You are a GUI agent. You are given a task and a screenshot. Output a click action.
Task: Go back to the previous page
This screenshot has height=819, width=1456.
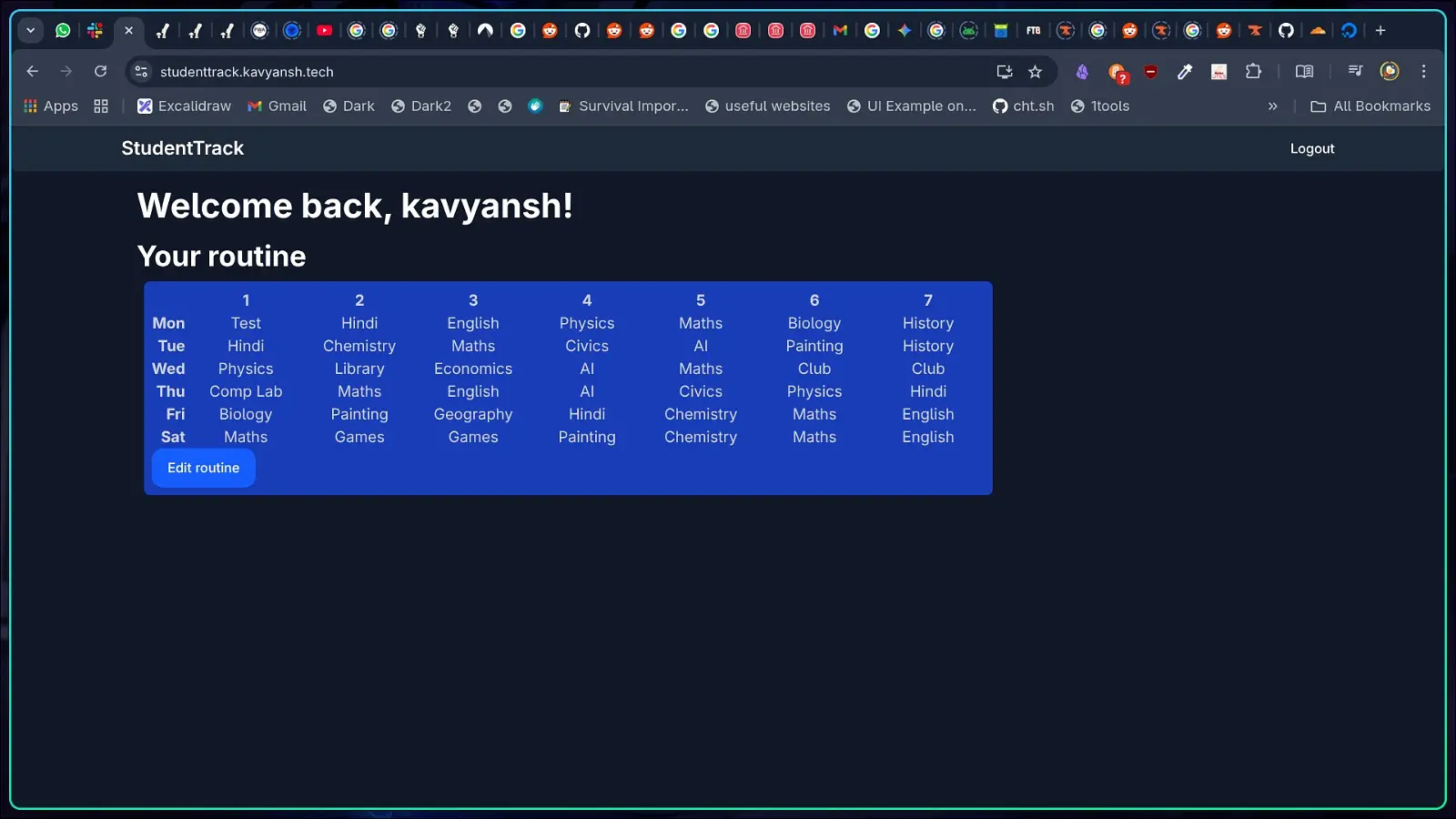coord(33,71)
